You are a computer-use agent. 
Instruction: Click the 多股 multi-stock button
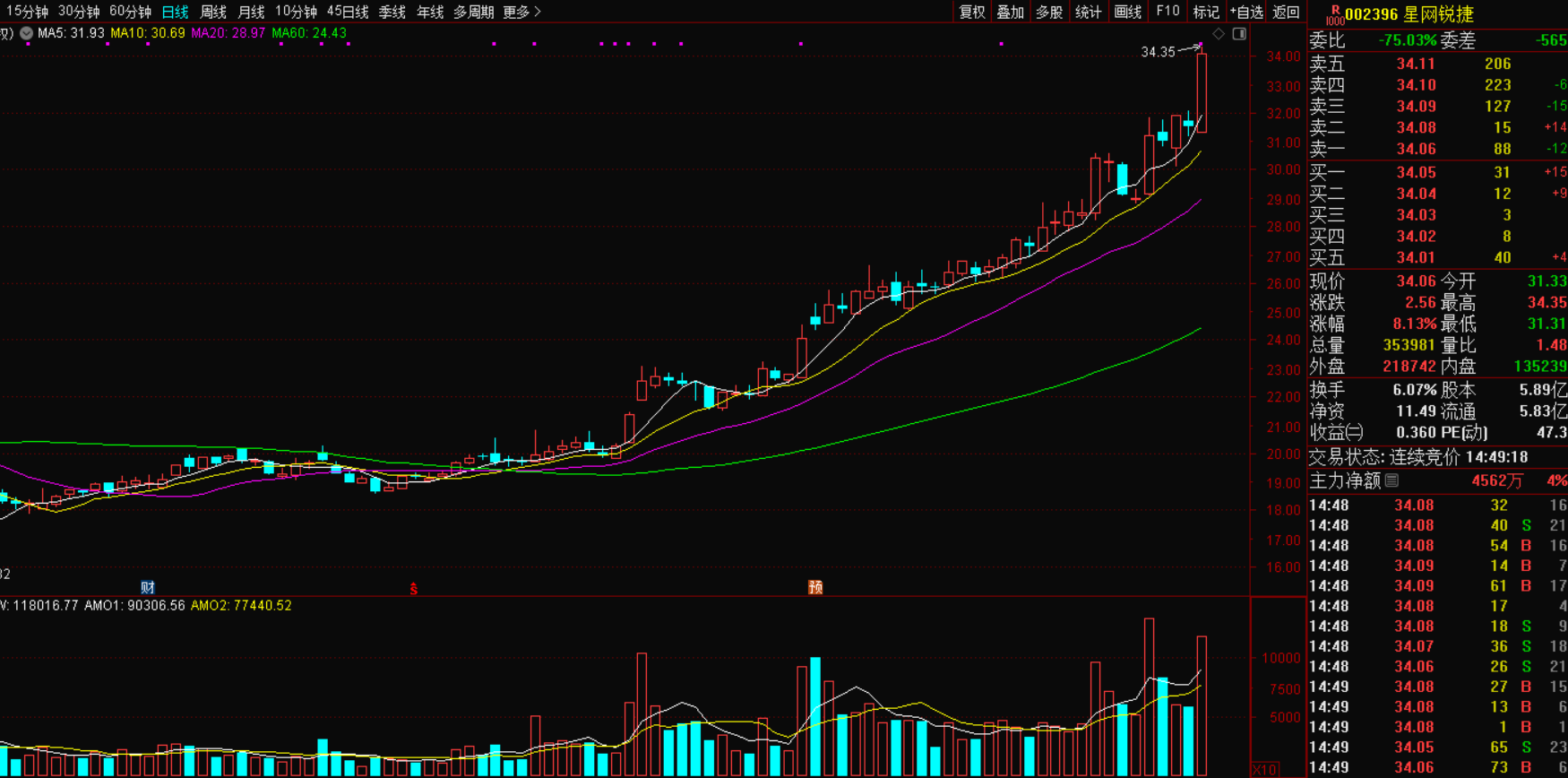1049,12
